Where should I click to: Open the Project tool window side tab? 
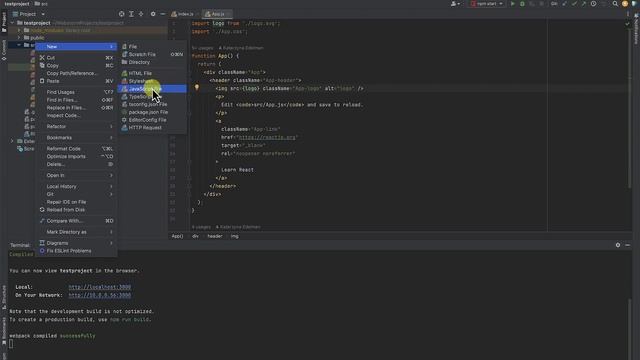4,22
